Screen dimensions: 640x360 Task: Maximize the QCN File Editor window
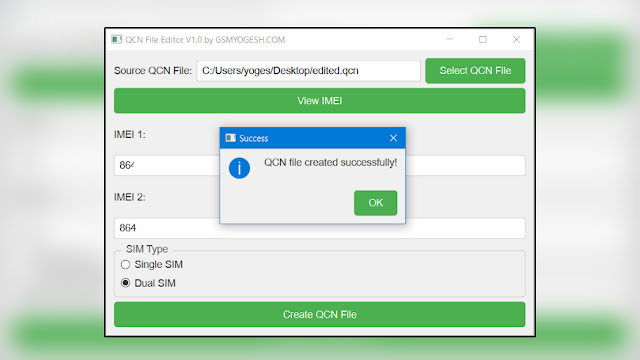point(483,39)
